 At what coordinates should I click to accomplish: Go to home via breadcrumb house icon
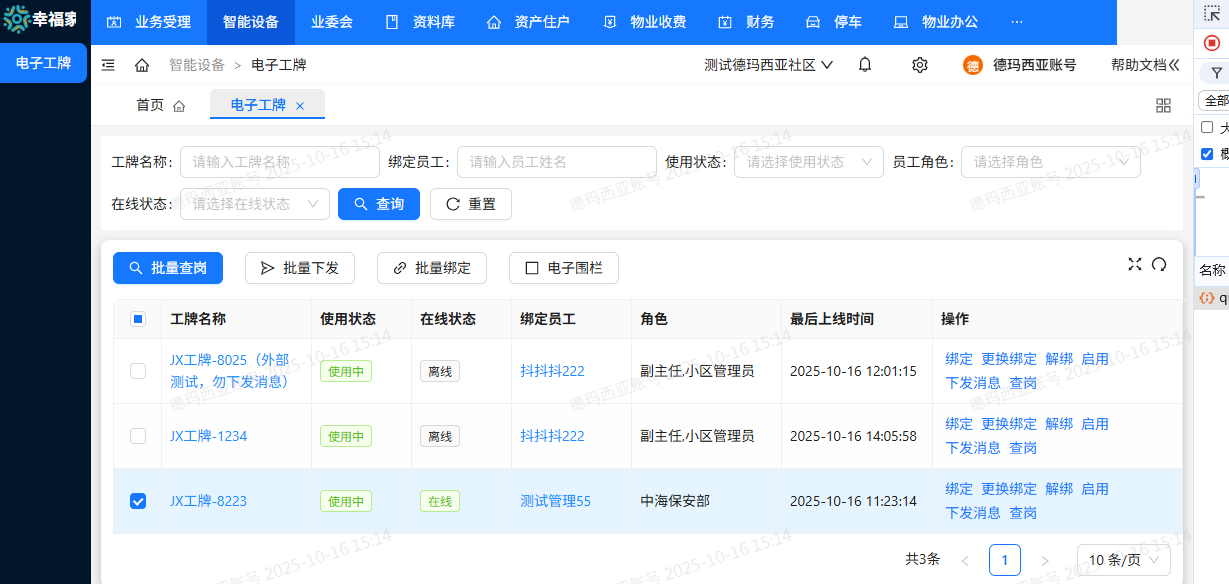tap(142, 65)
